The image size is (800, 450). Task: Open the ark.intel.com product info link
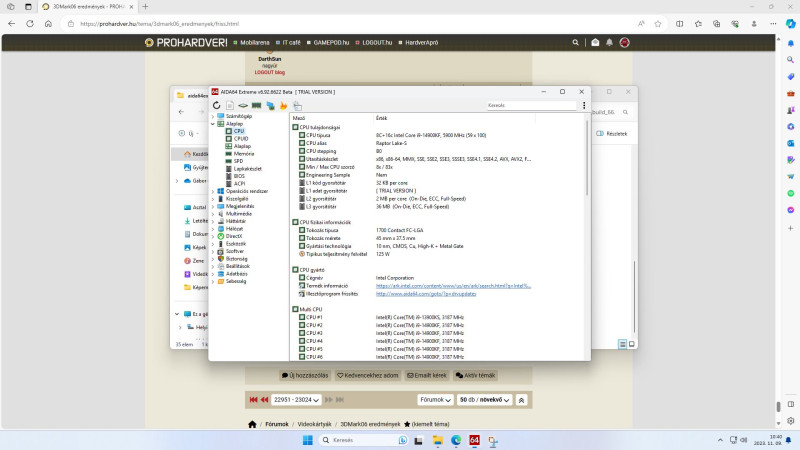pos(454,286)
